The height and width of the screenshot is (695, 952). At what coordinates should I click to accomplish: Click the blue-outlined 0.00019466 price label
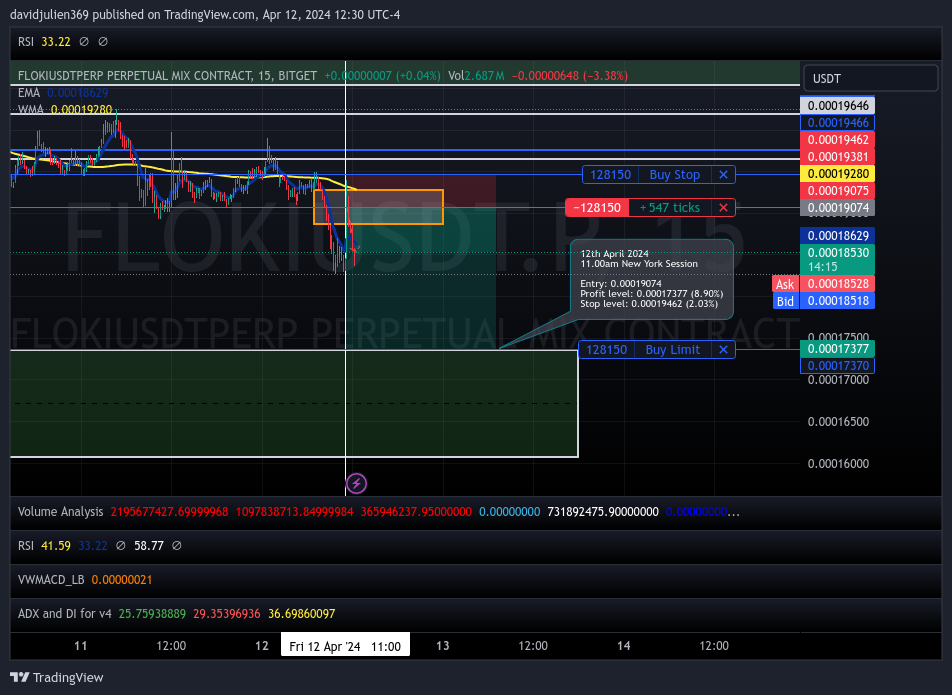point(837,123)
